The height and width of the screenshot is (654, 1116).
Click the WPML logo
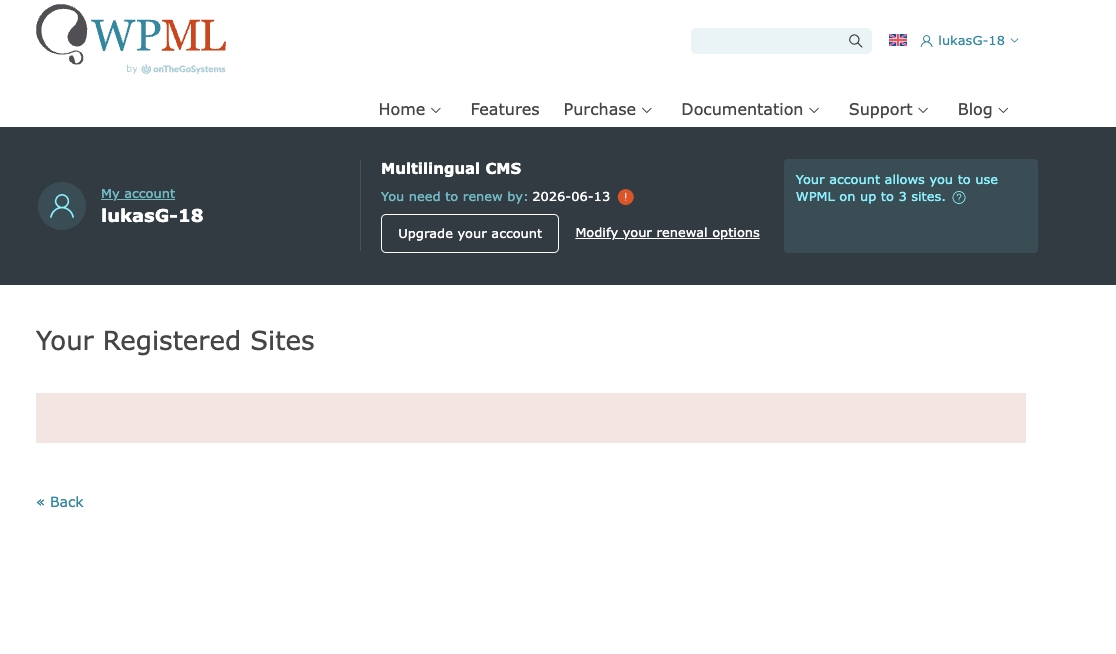click(x=131, y=38)
